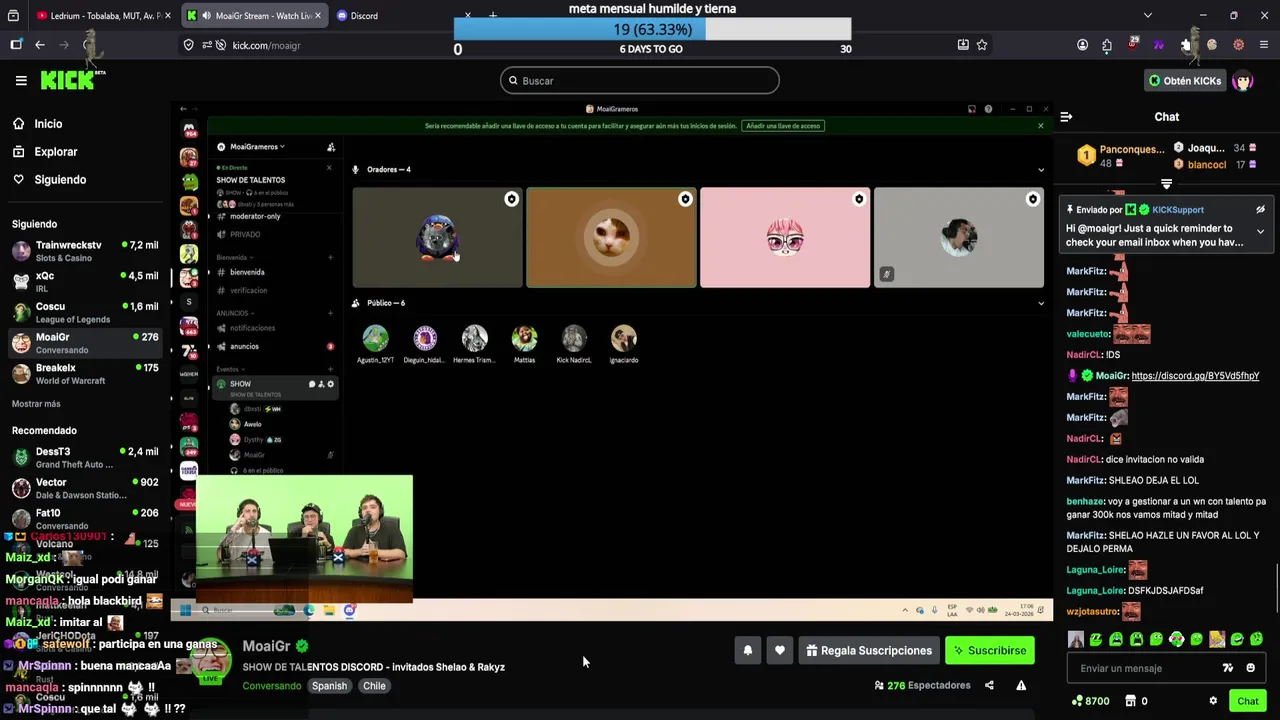Open the Firefox account icon

(x=1082, y=45)
